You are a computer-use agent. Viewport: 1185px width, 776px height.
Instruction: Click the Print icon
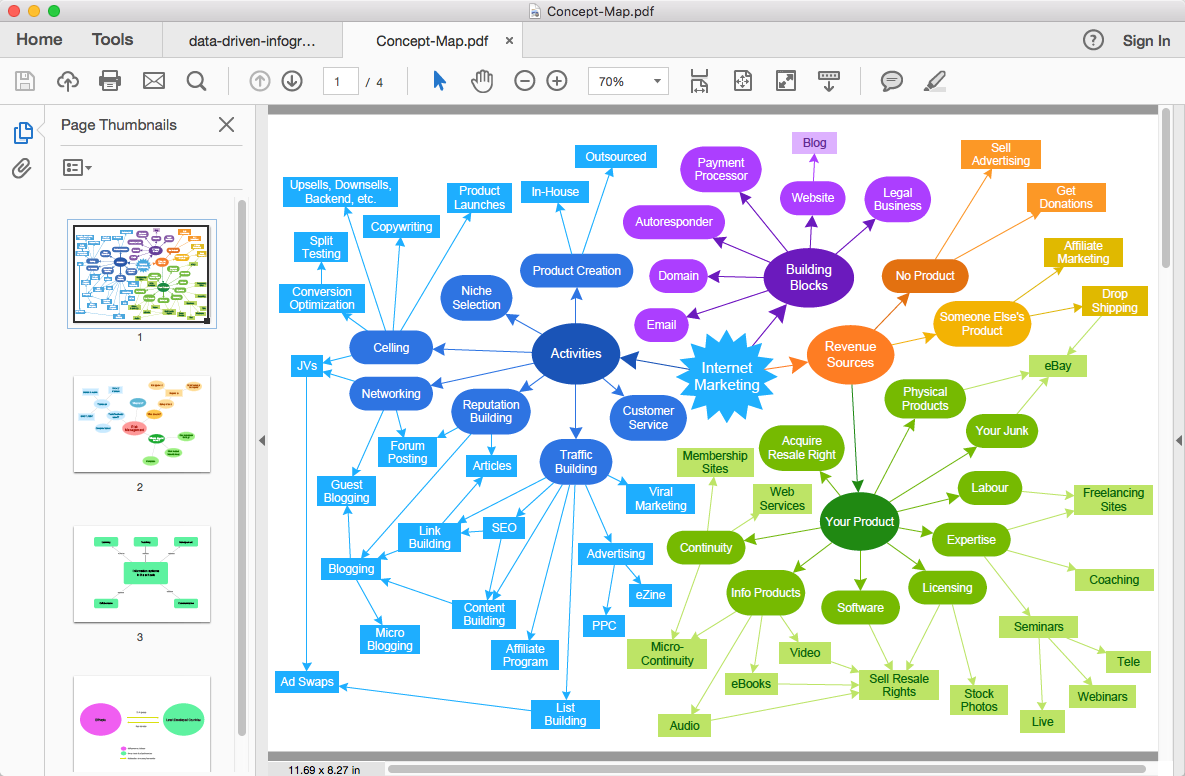tap(110, 81)
